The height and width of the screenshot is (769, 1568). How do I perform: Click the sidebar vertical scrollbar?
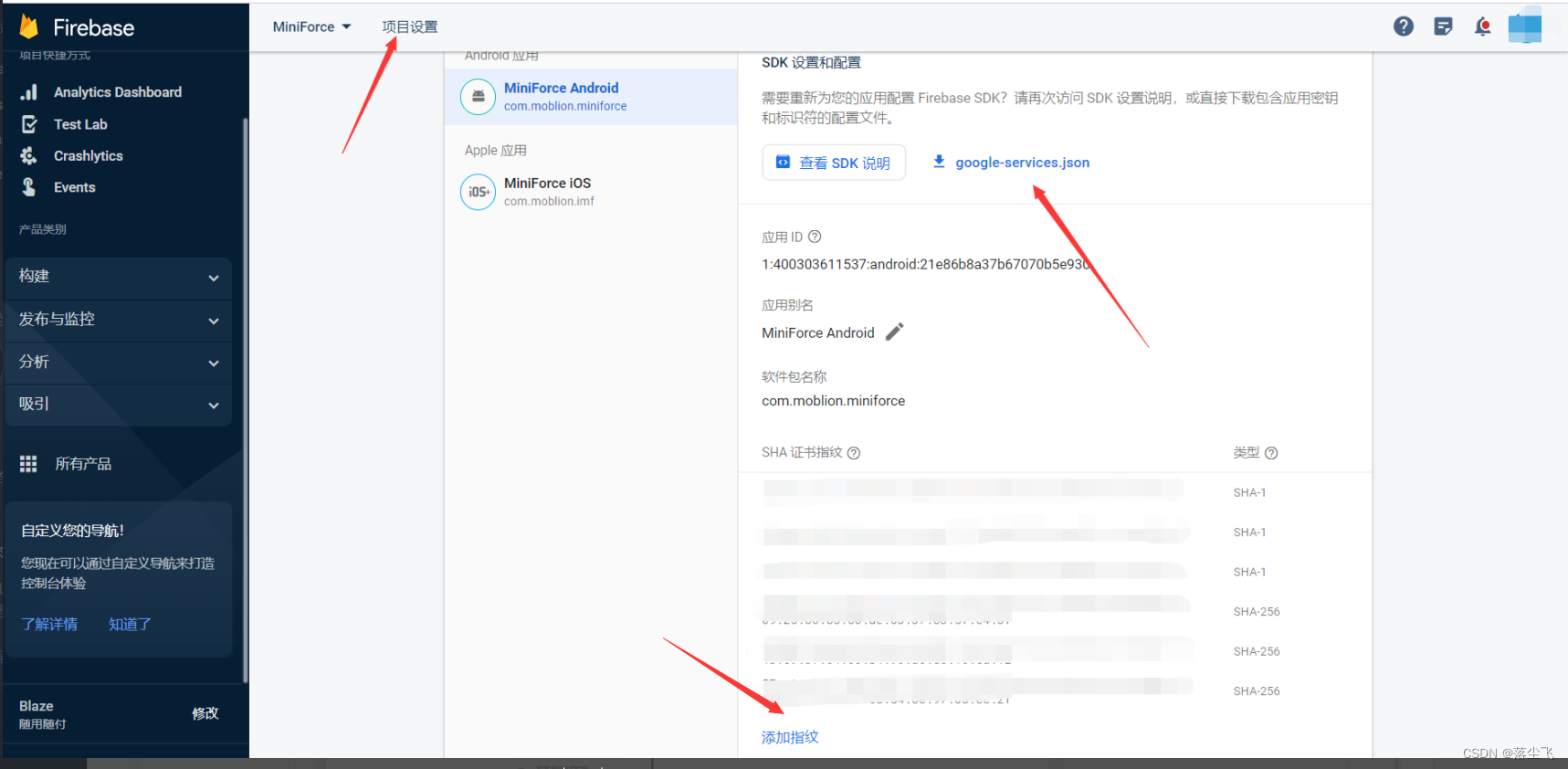(x=245, y=399)
